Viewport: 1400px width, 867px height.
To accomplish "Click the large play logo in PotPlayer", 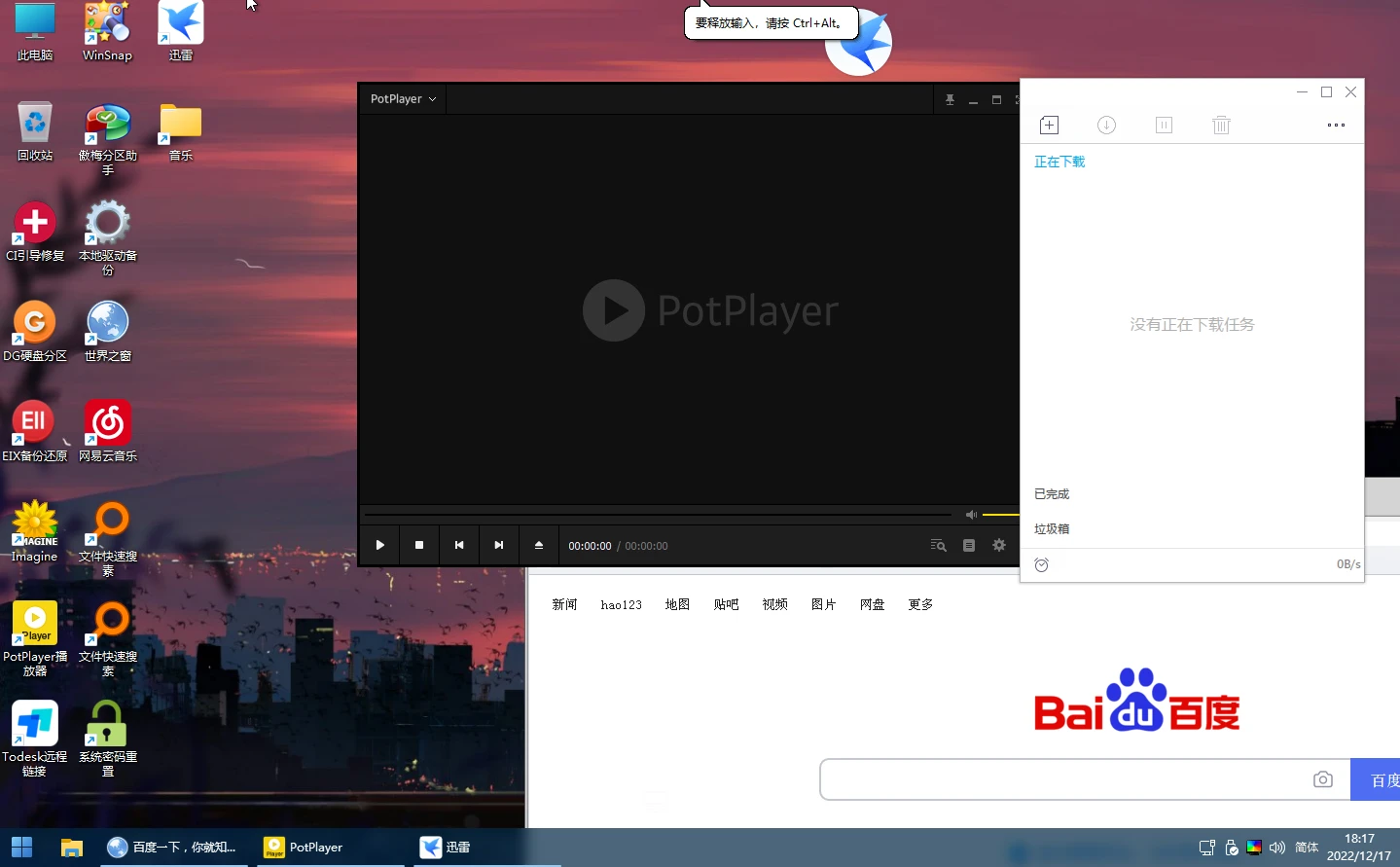I will [614, 310].
